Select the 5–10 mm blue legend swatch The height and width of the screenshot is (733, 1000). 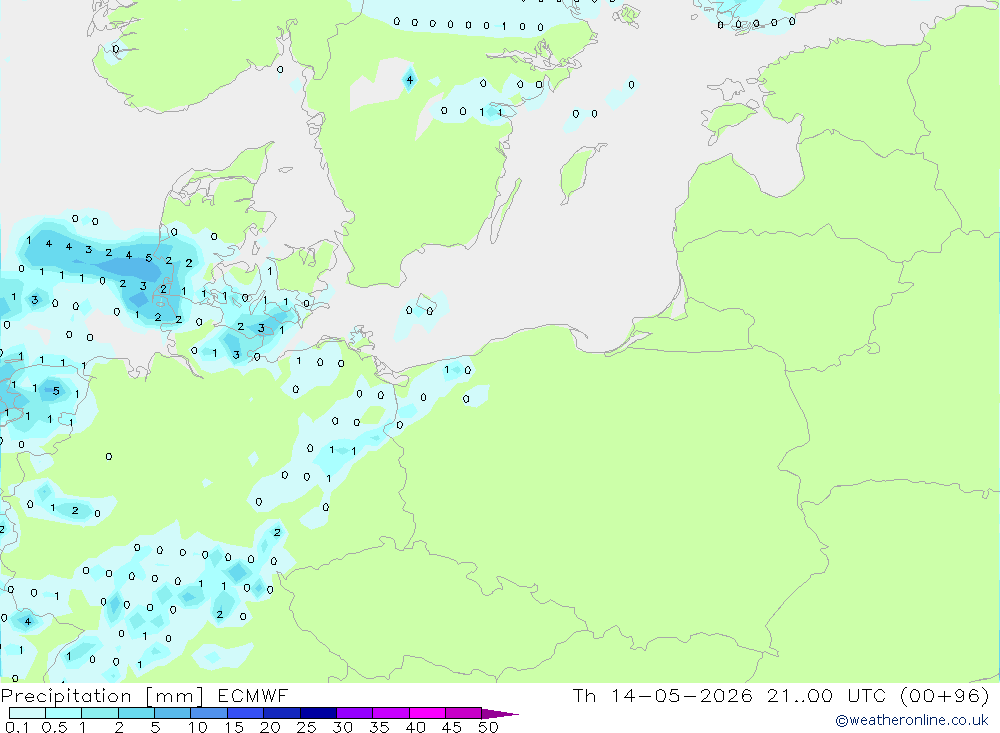[x=173, y=713]
